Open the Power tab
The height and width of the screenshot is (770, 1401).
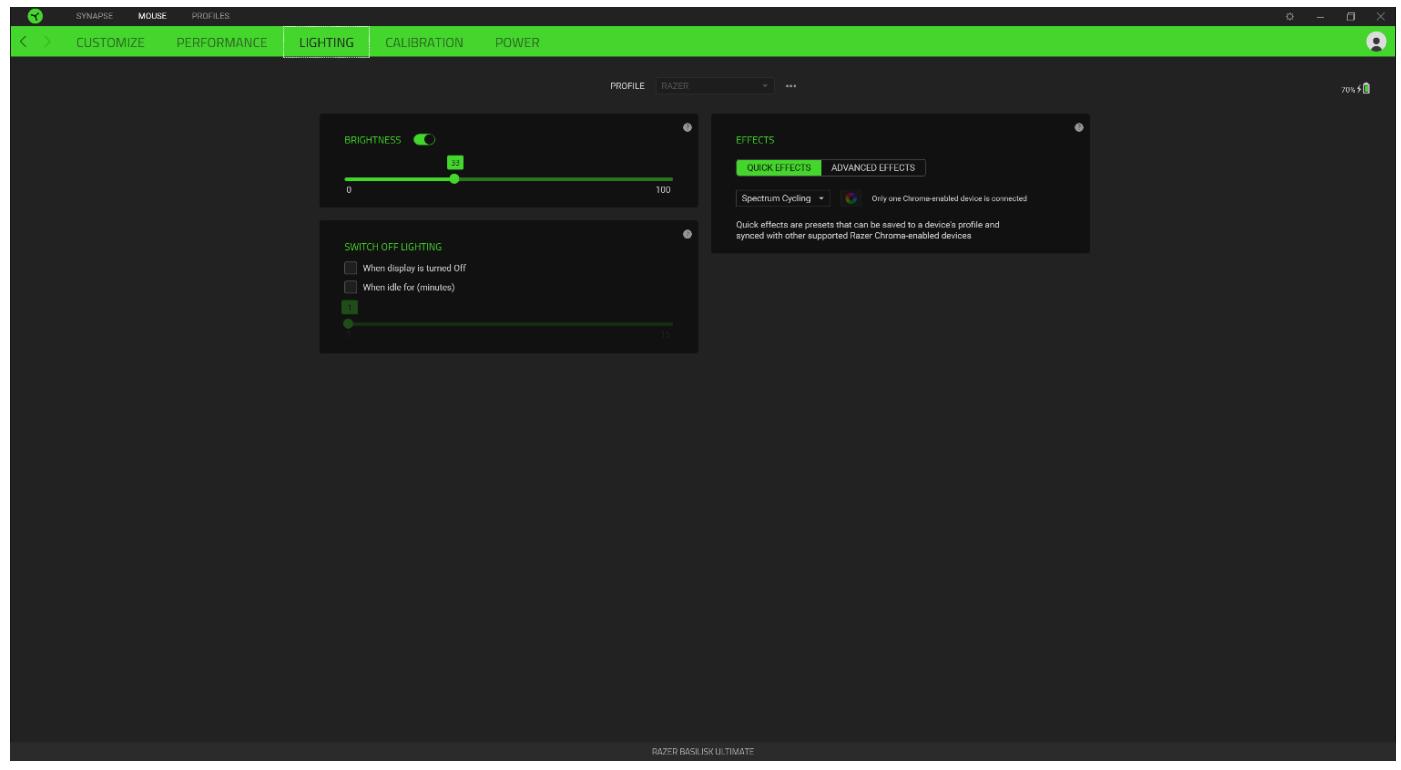point(516,43)
